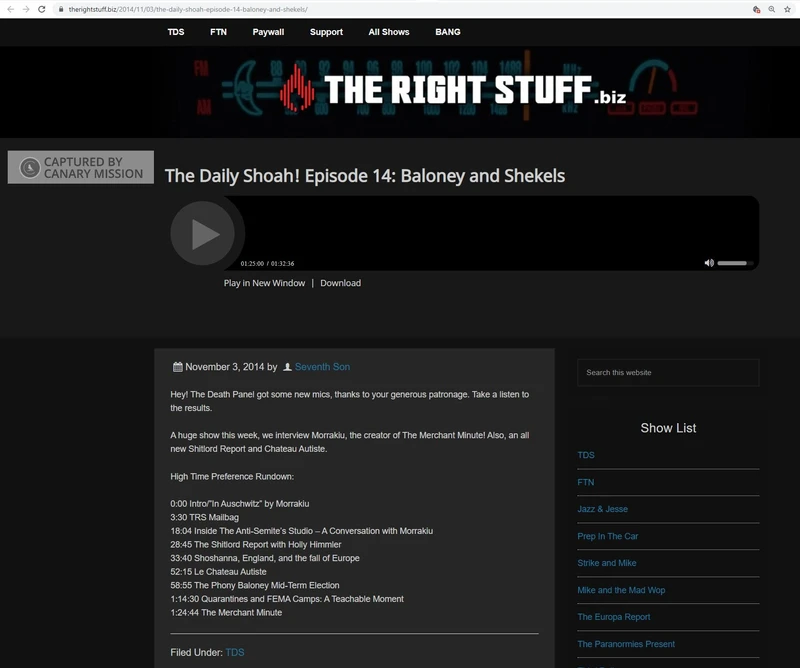
Task: Visit the Seventh Son author profile
Action: [322, 366]
